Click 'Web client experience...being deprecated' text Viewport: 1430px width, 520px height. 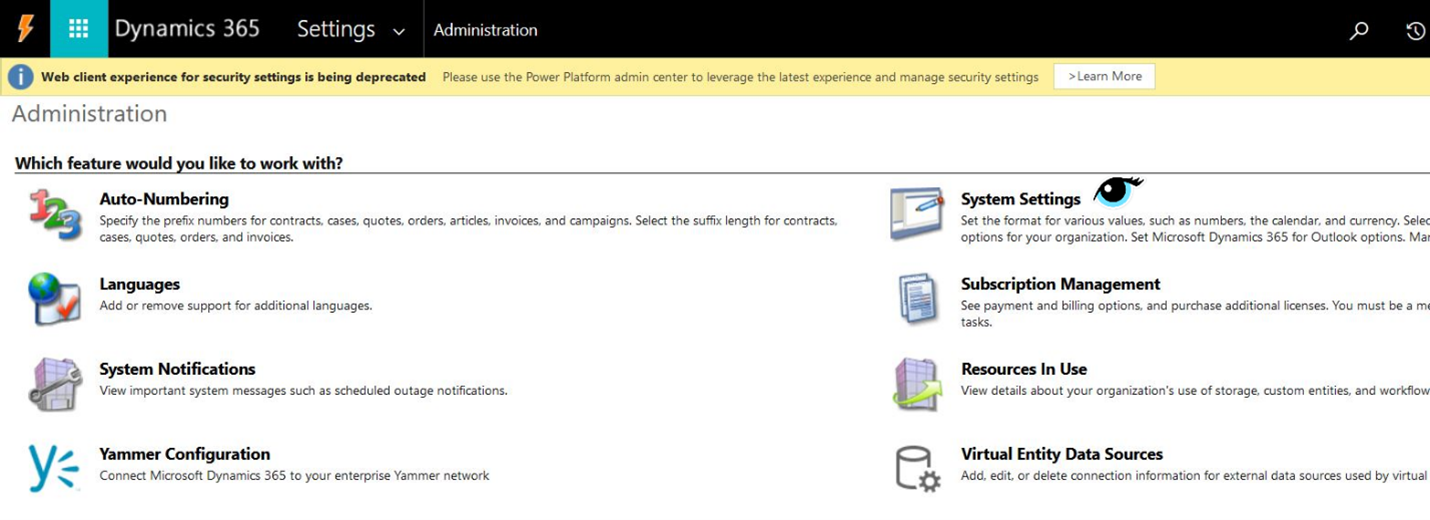(x=233, y=77)
